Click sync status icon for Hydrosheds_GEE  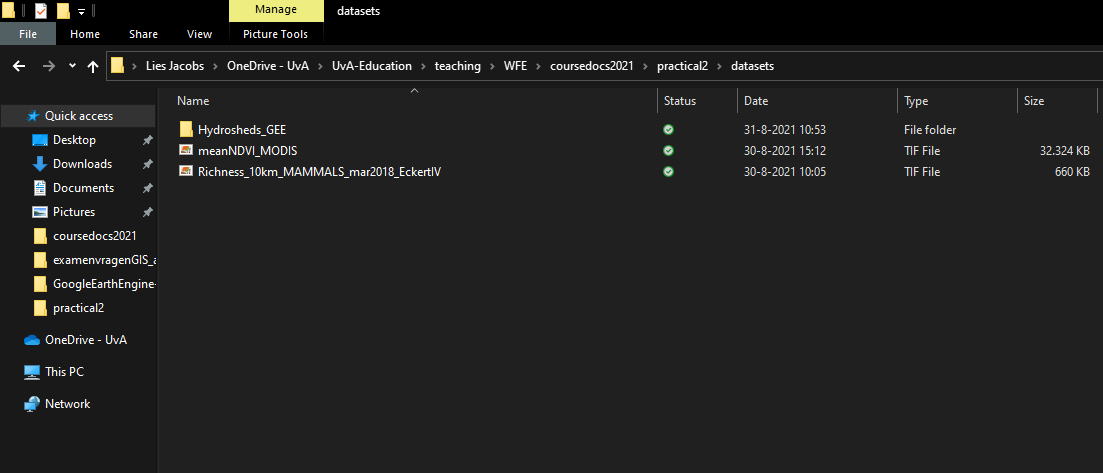pyautogui.click(x=668, y=130)
